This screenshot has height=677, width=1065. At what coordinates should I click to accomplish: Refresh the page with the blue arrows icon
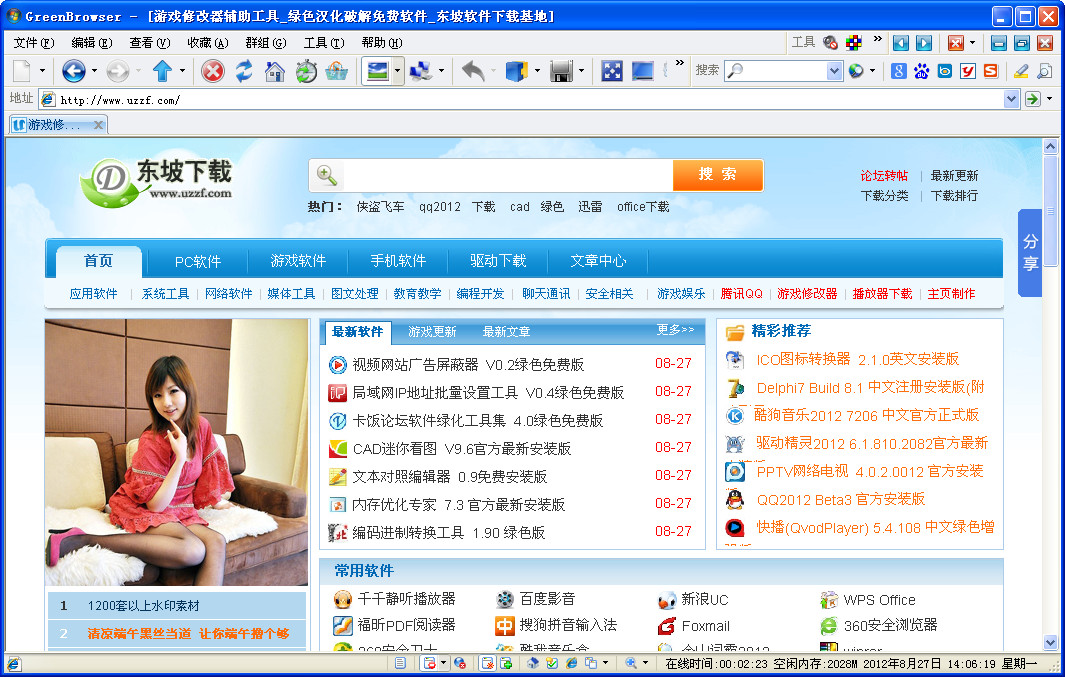coord(244,71)
